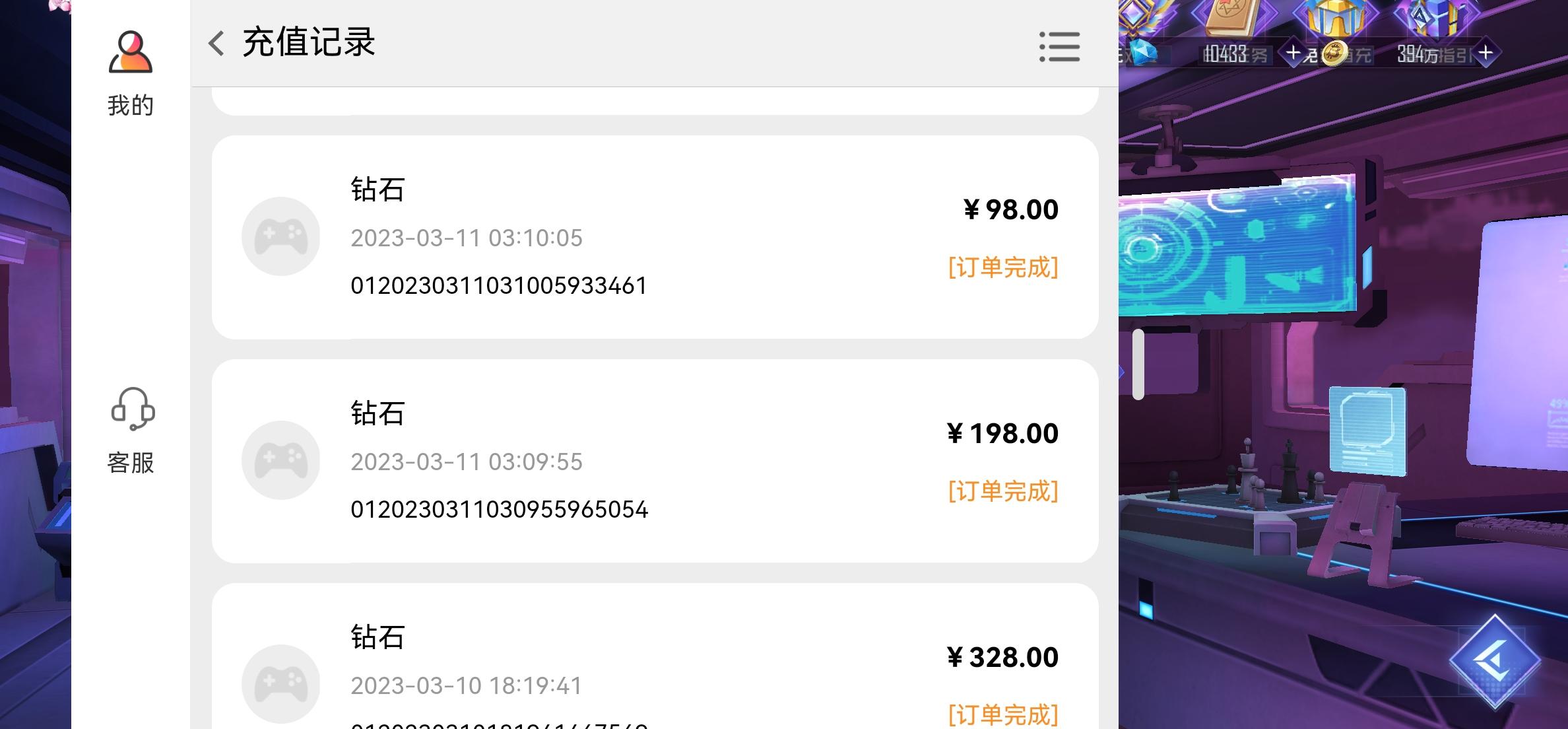Click the plus button beside the gold coin
The height and width of the screenshot is (729, 1568).
pos(1293,53)
